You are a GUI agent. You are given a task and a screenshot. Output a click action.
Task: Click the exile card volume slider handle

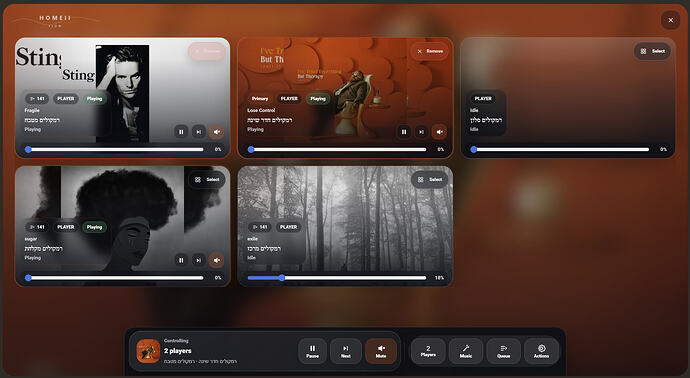(282, 278)
